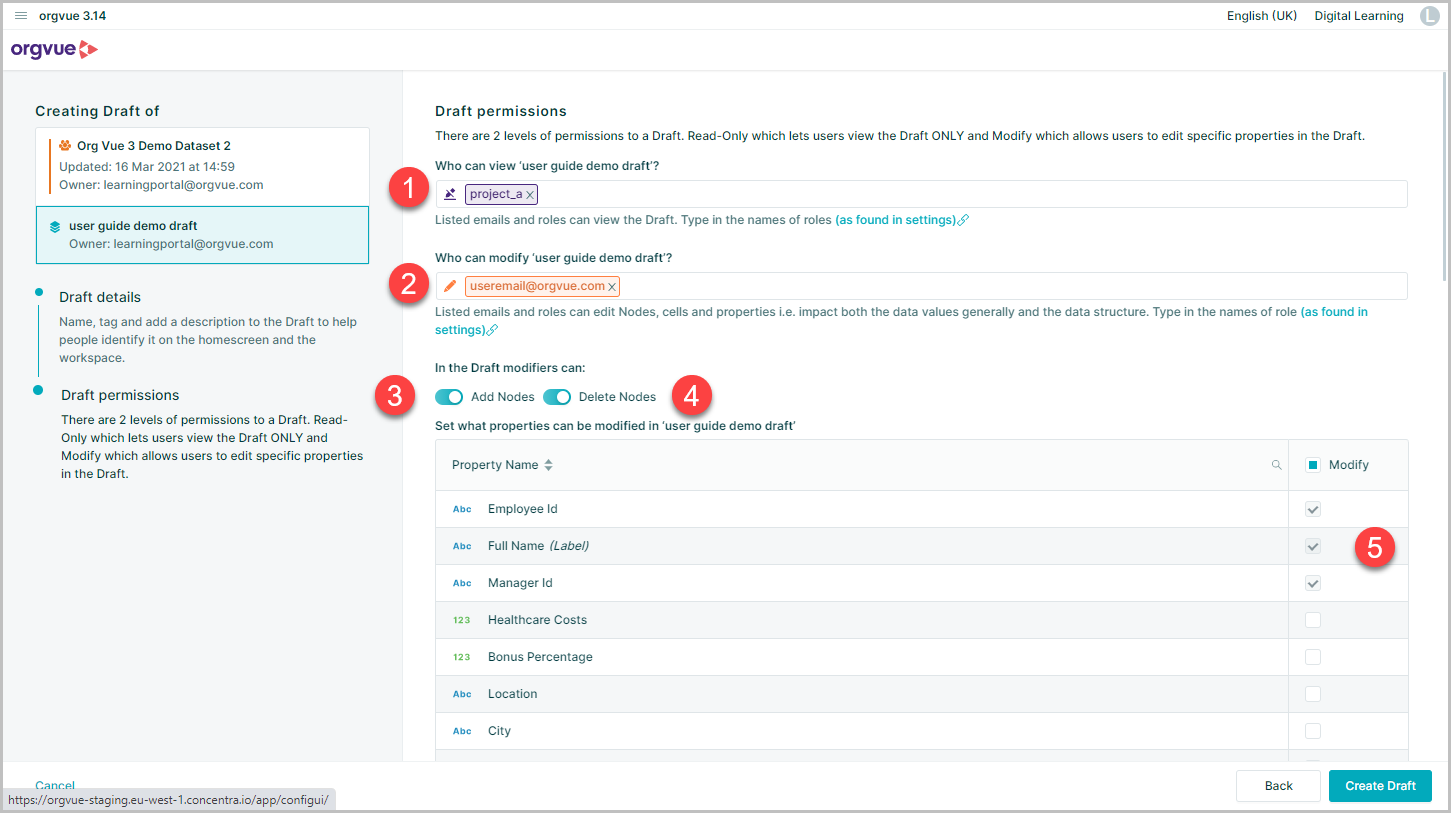Open the hamburger menu icon

coord(20,16)
